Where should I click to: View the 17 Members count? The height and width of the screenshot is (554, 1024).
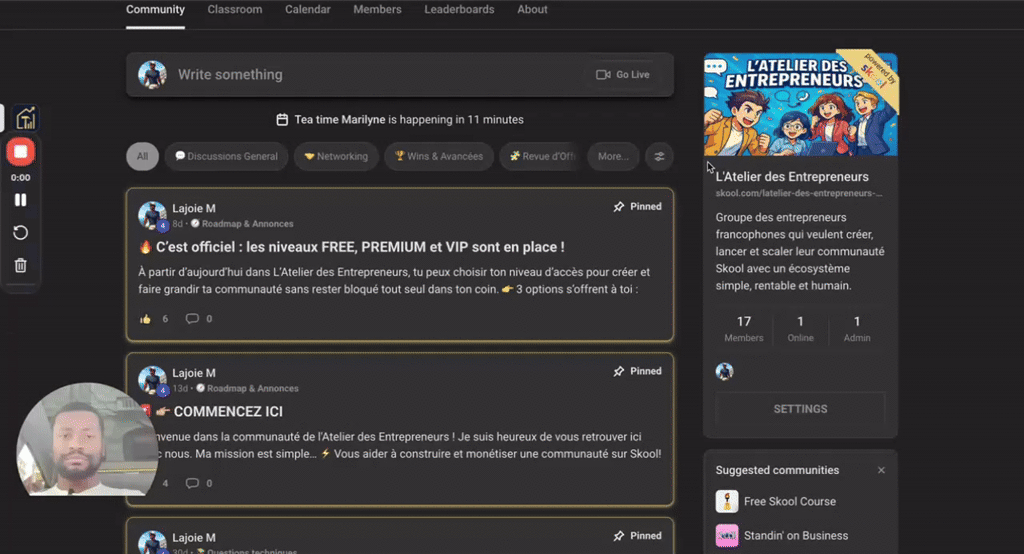click(744, 329)
